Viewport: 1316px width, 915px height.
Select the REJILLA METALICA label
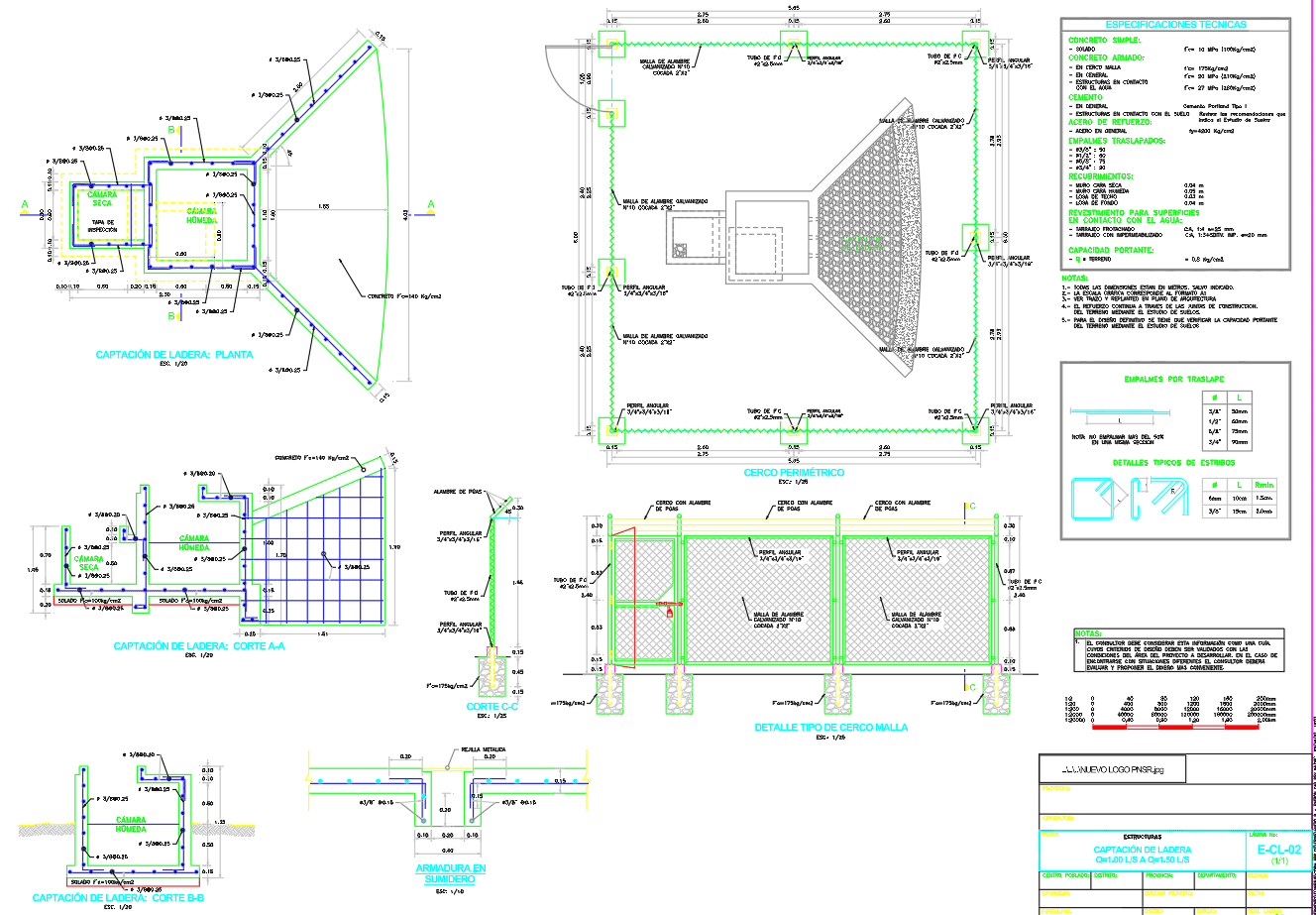coord(484,750)
